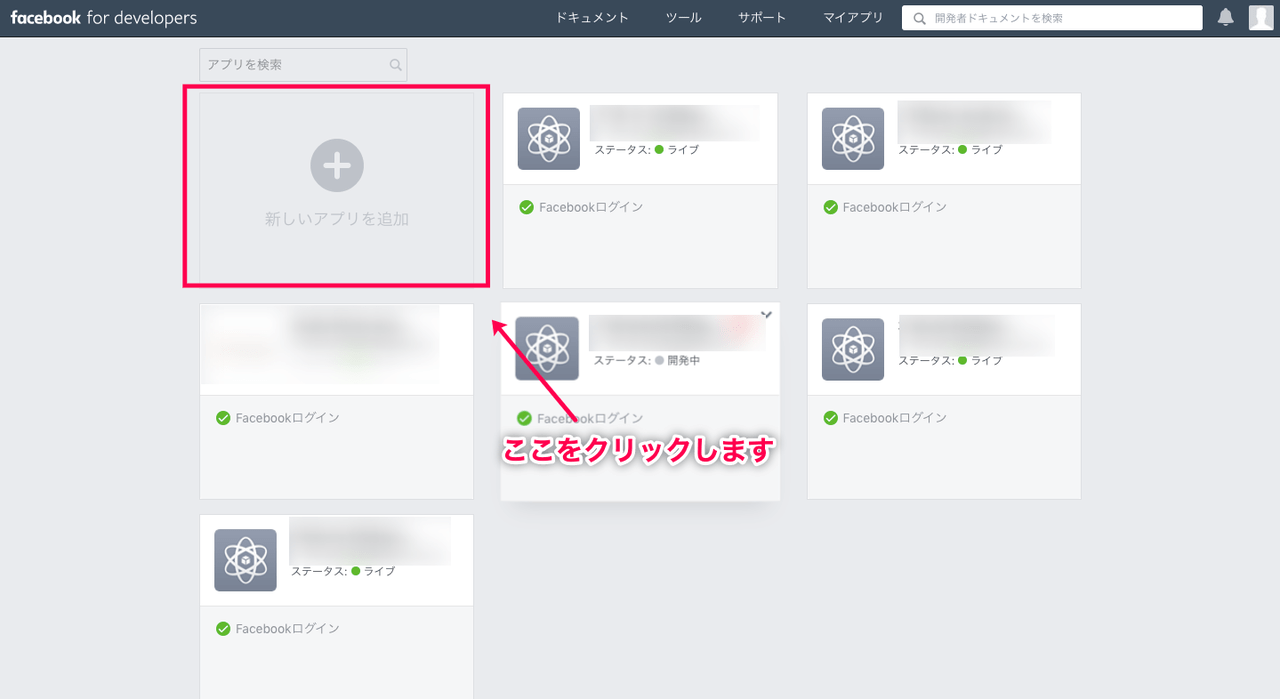Click the 開発中 status text

pyautogui.click(x=684, y=360)
